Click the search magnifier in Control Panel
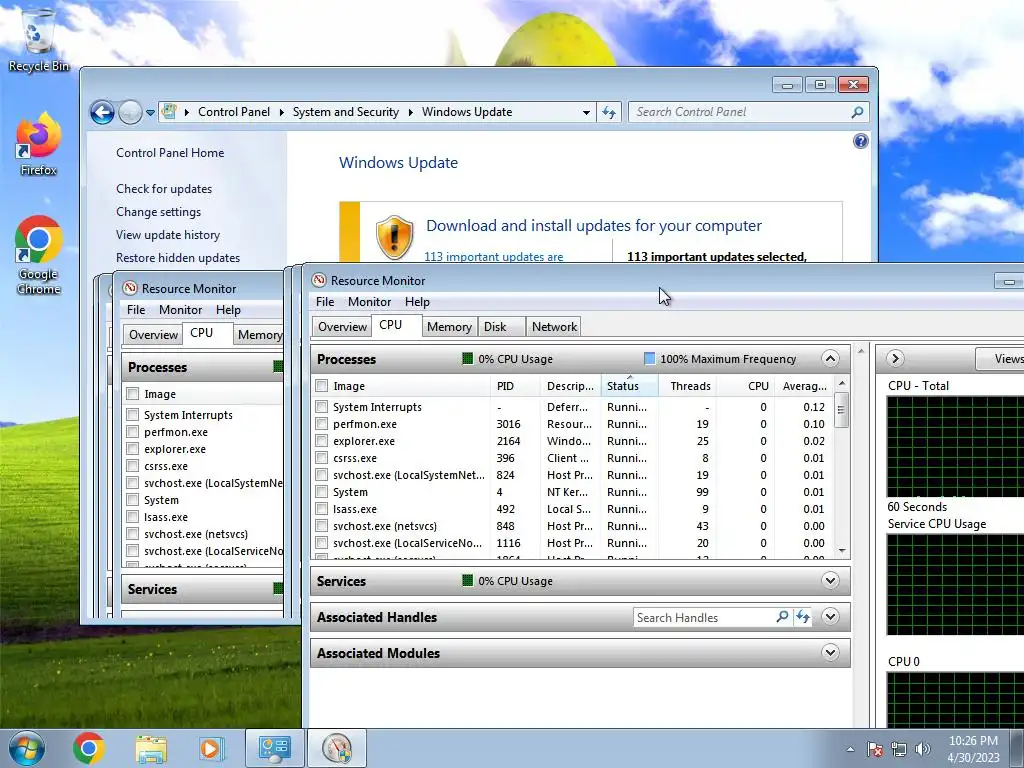This screenshot has width=1024, height=768. [x=857, y=112]
